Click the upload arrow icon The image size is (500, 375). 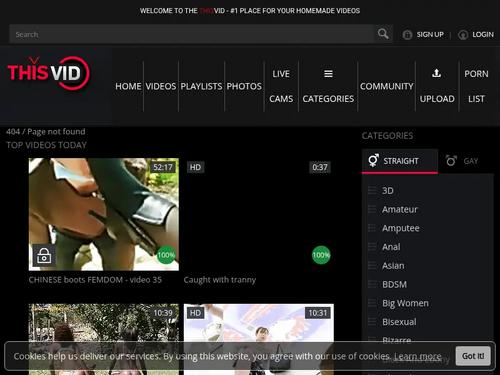[436, 73]
